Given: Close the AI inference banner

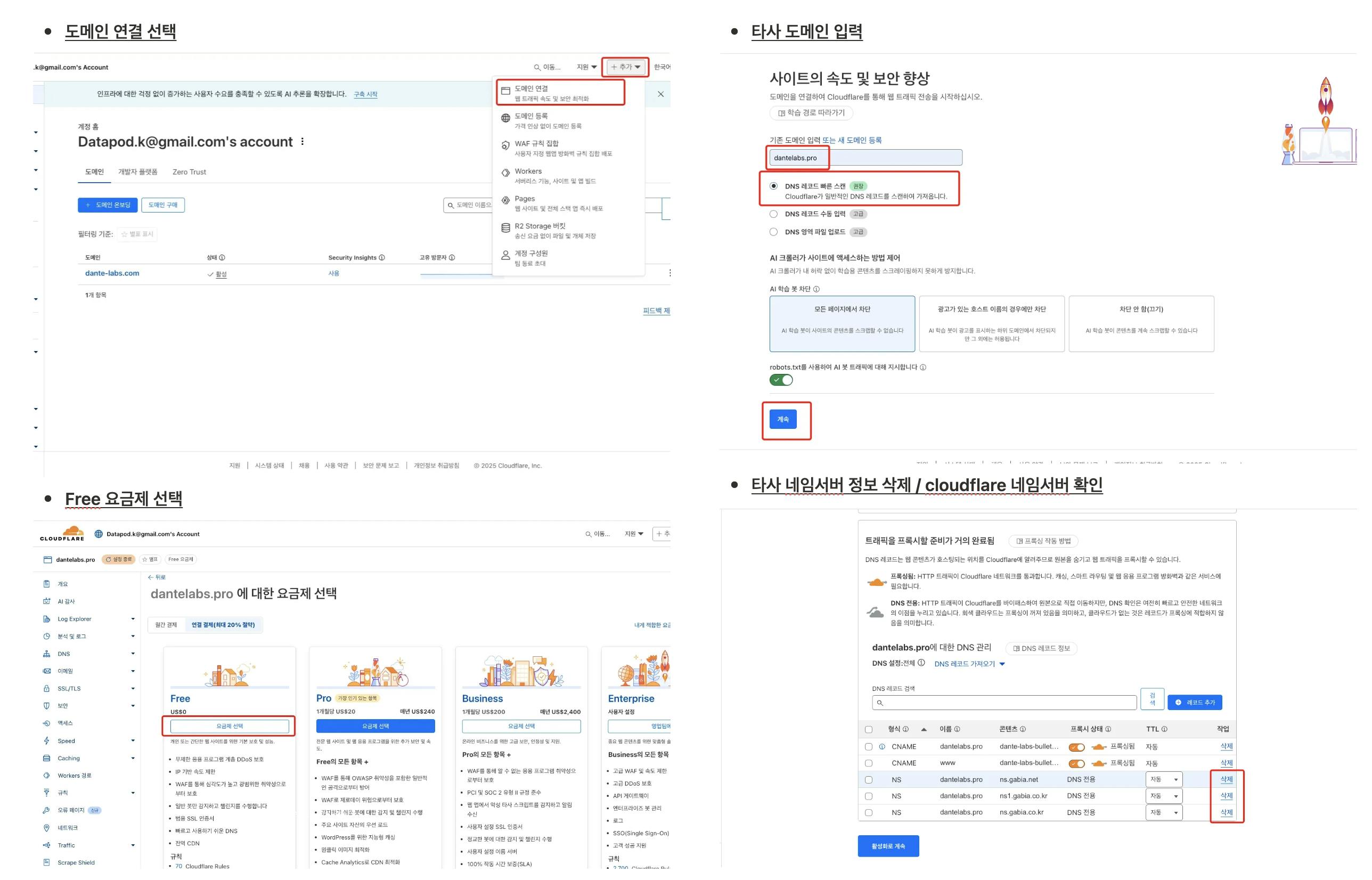Looking at the screenshot, I should coord(661,94).
